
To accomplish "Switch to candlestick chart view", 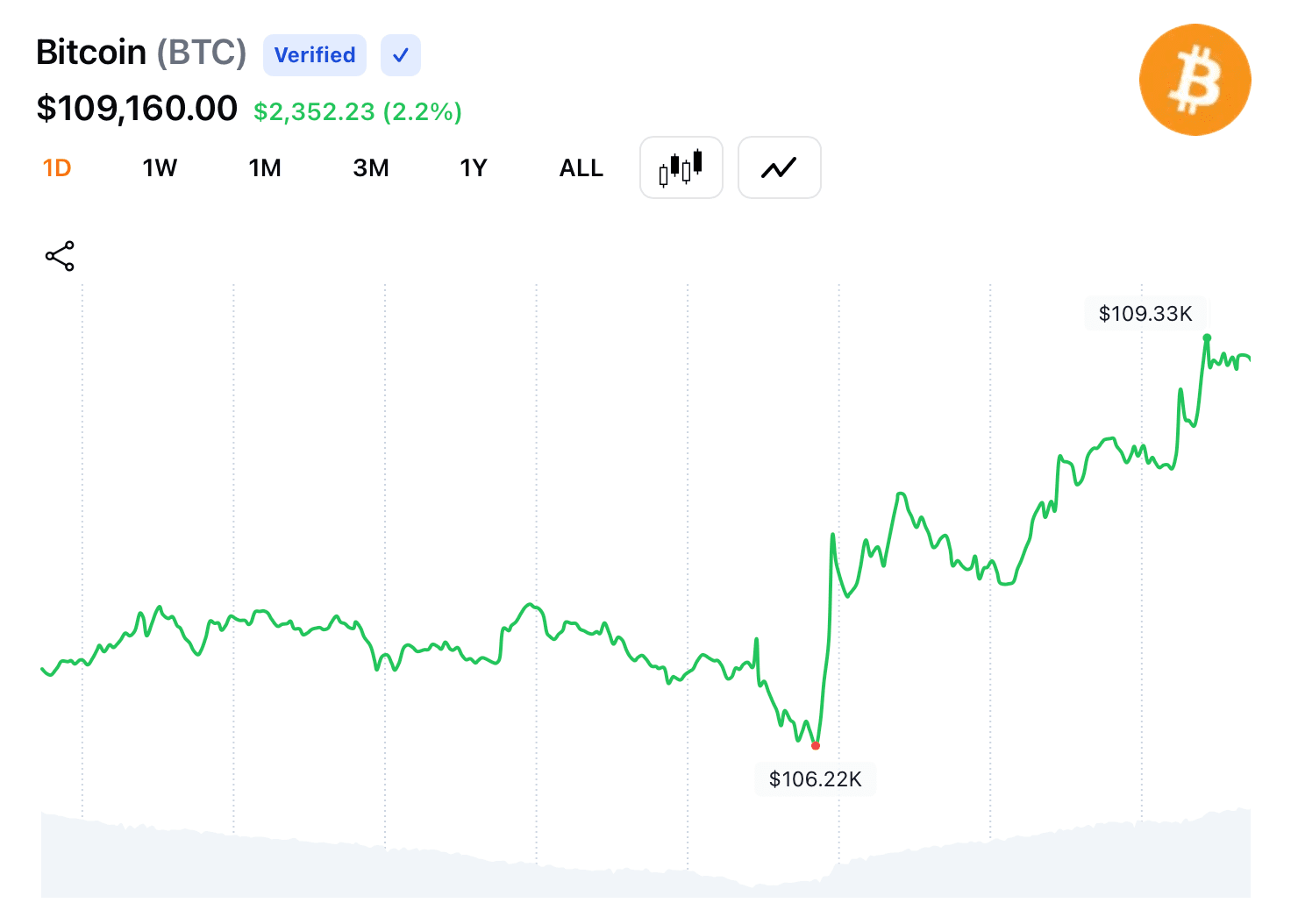I will point(681,167).
